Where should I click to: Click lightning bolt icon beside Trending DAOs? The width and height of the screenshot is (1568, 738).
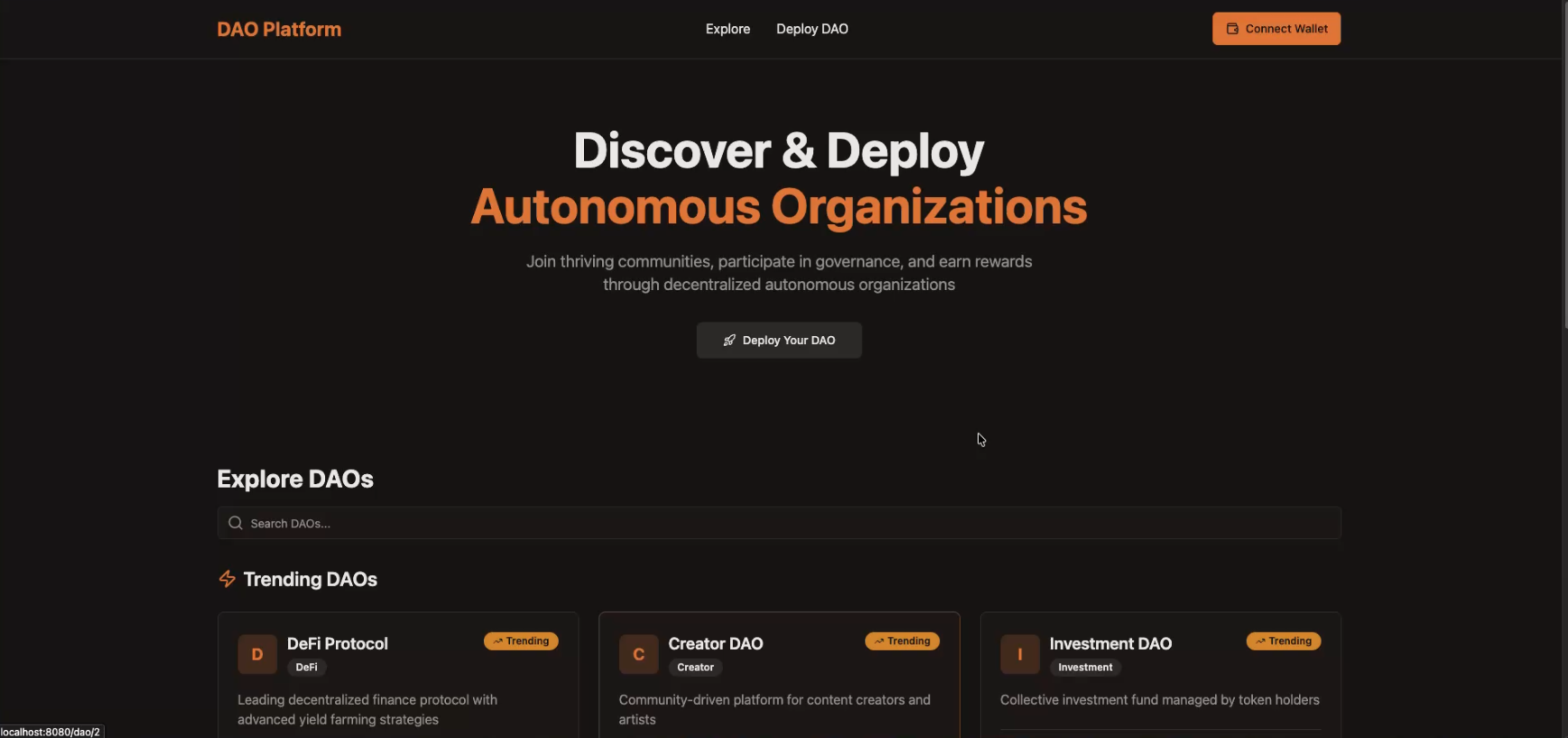click(x=227, y=579)
